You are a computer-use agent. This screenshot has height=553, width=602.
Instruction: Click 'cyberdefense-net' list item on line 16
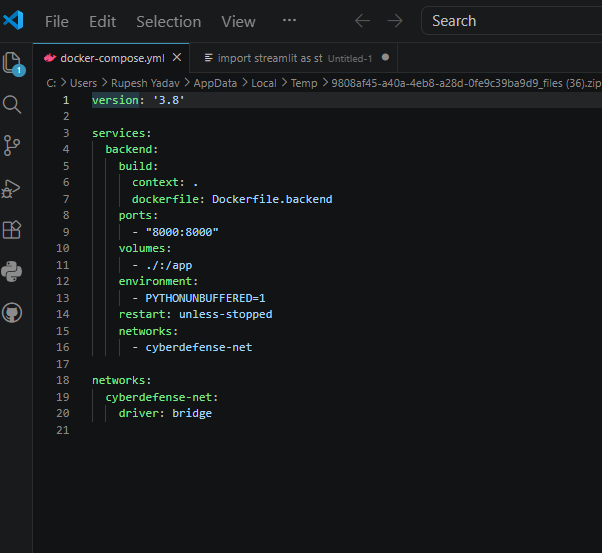click(199, 348)
